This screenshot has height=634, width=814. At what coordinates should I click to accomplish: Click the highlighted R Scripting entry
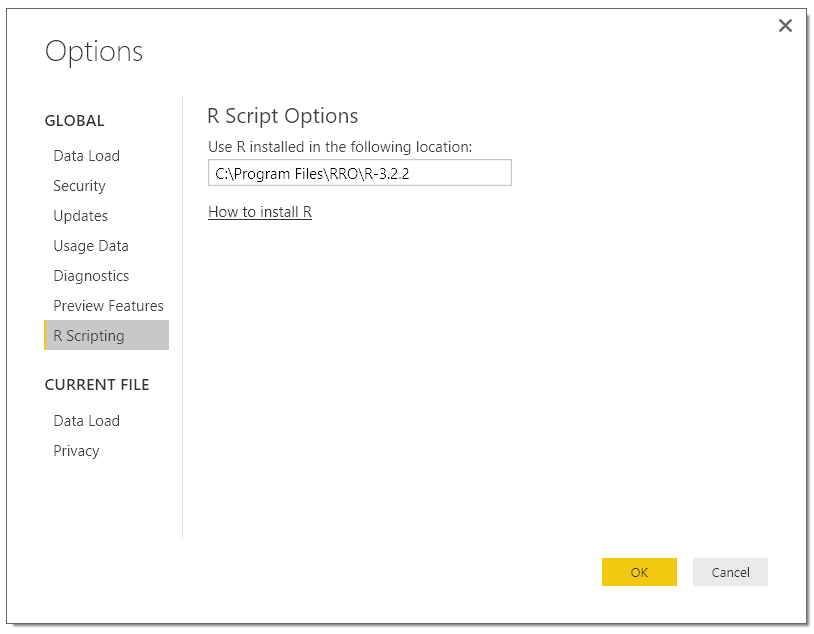pos(89,335)
